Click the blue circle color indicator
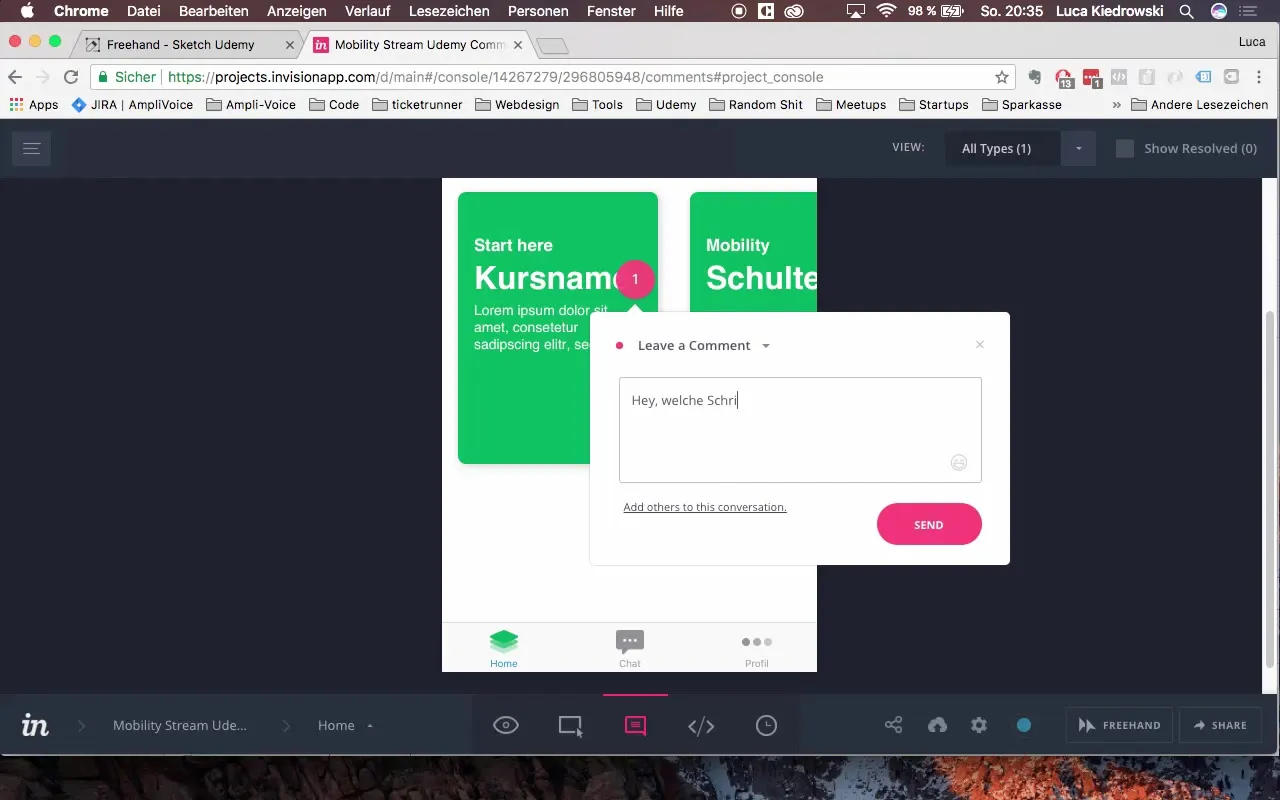This screenshot has width=1280, height=800. [x=1023, y=725]
